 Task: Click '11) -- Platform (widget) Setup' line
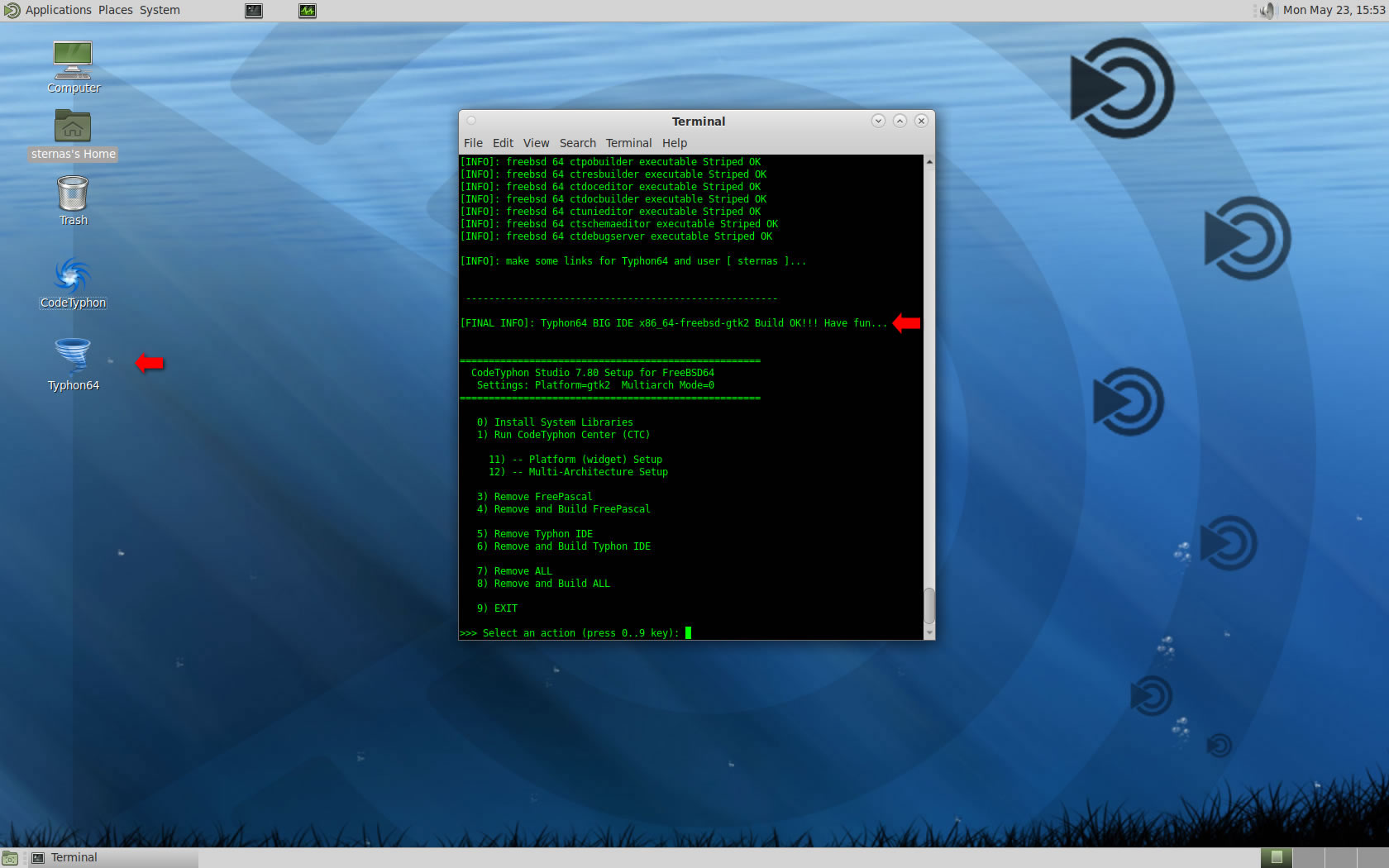[575, 460]
